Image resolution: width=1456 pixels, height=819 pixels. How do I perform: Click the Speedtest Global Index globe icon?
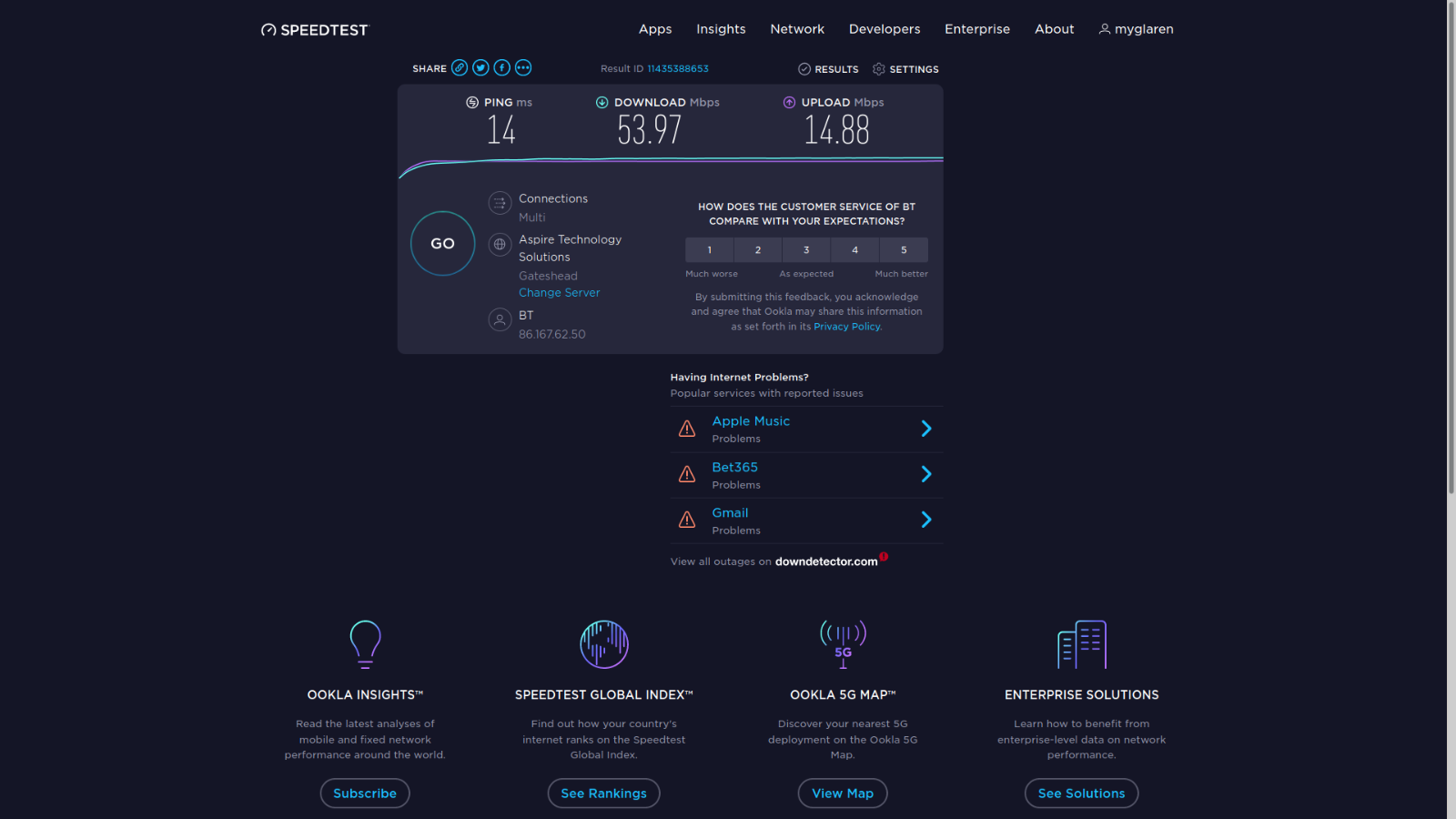[x=604, y=644]
